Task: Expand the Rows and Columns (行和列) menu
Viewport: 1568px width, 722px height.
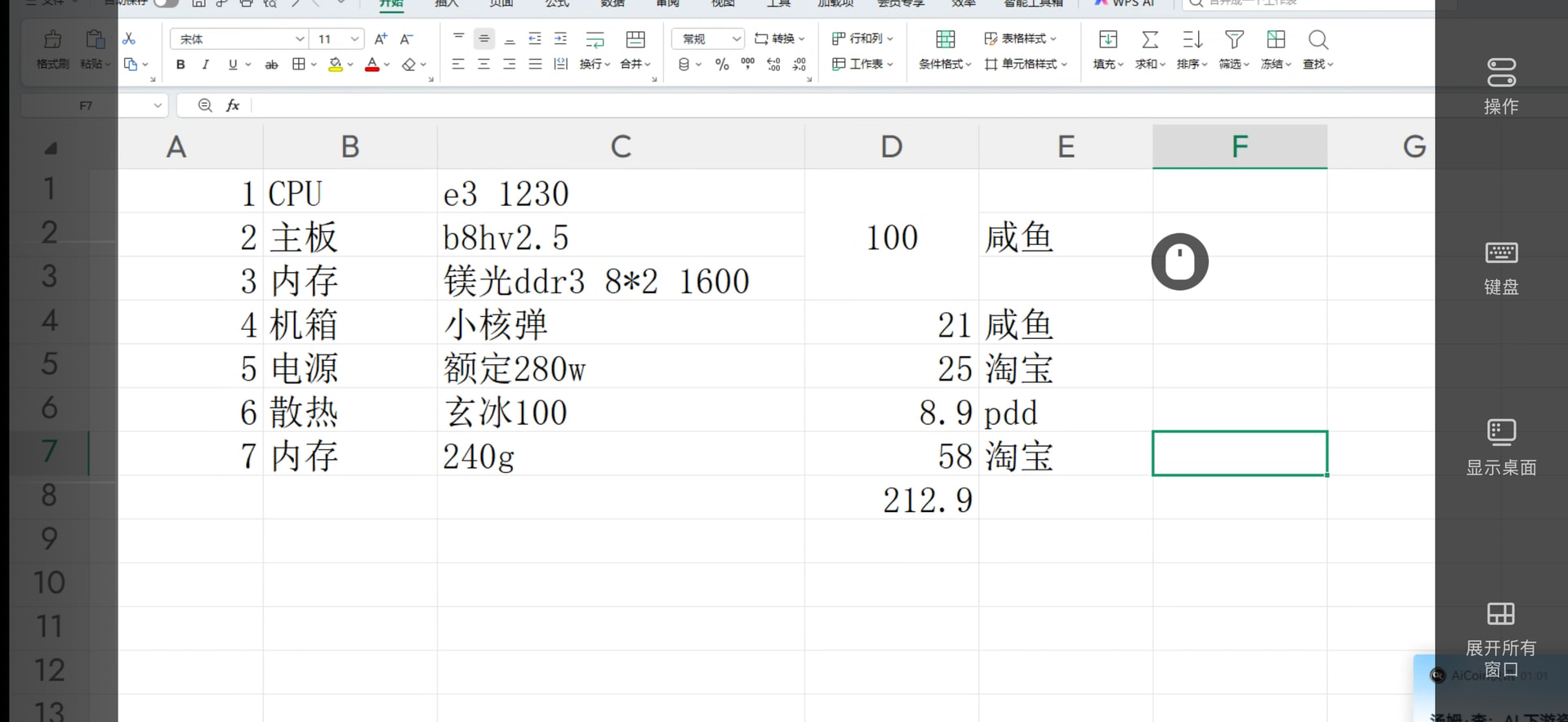Action: pos(862,38)
